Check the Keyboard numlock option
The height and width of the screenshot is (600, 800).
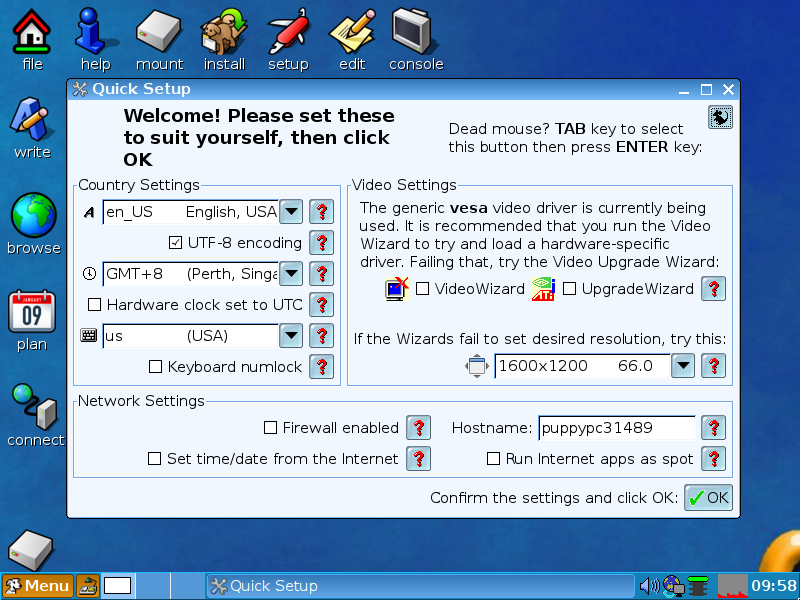tap(155, 367)
